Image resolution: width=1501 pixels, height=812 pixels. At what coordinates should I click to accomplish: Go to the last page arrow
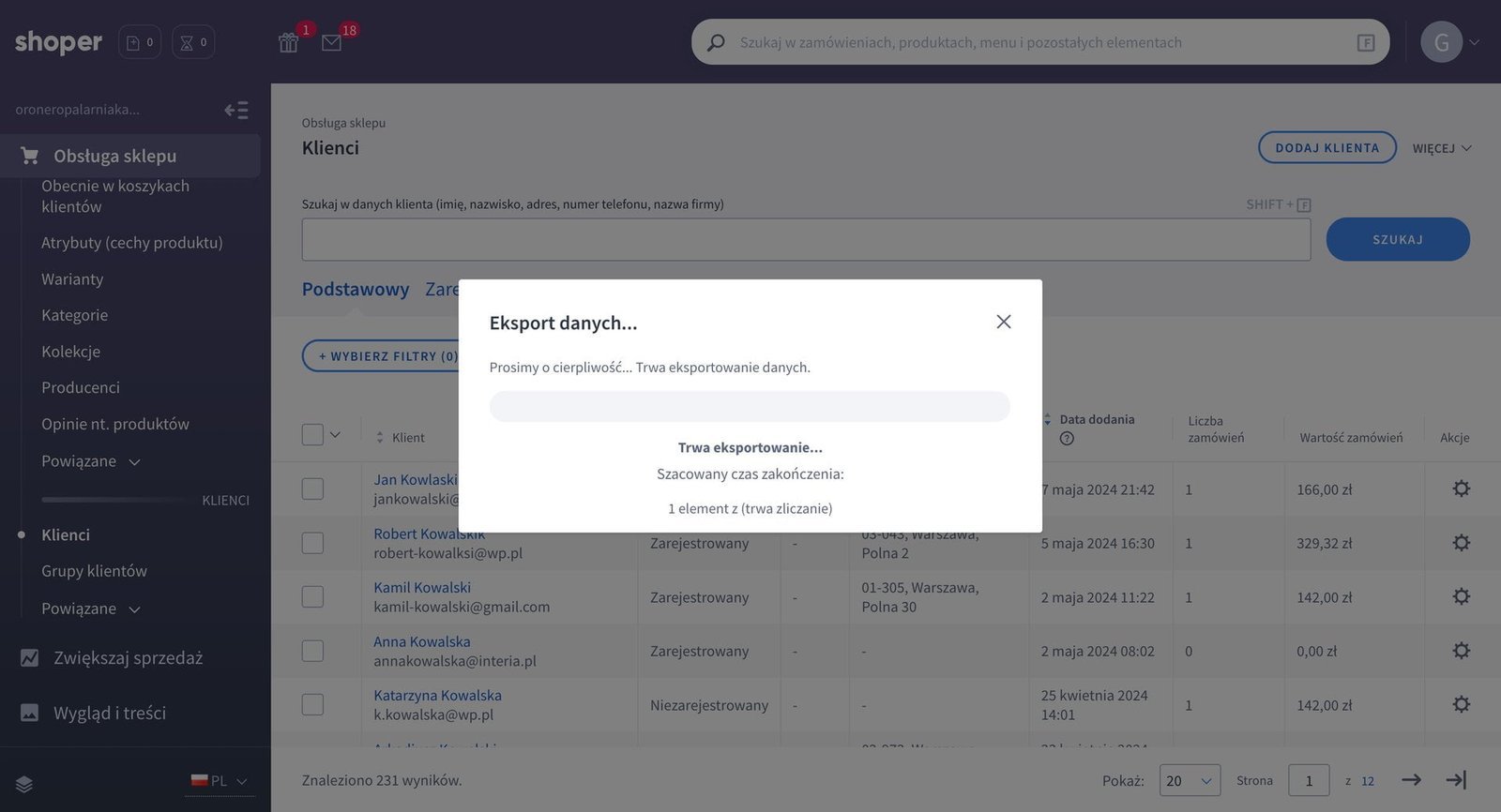[x=1456, y=780]
